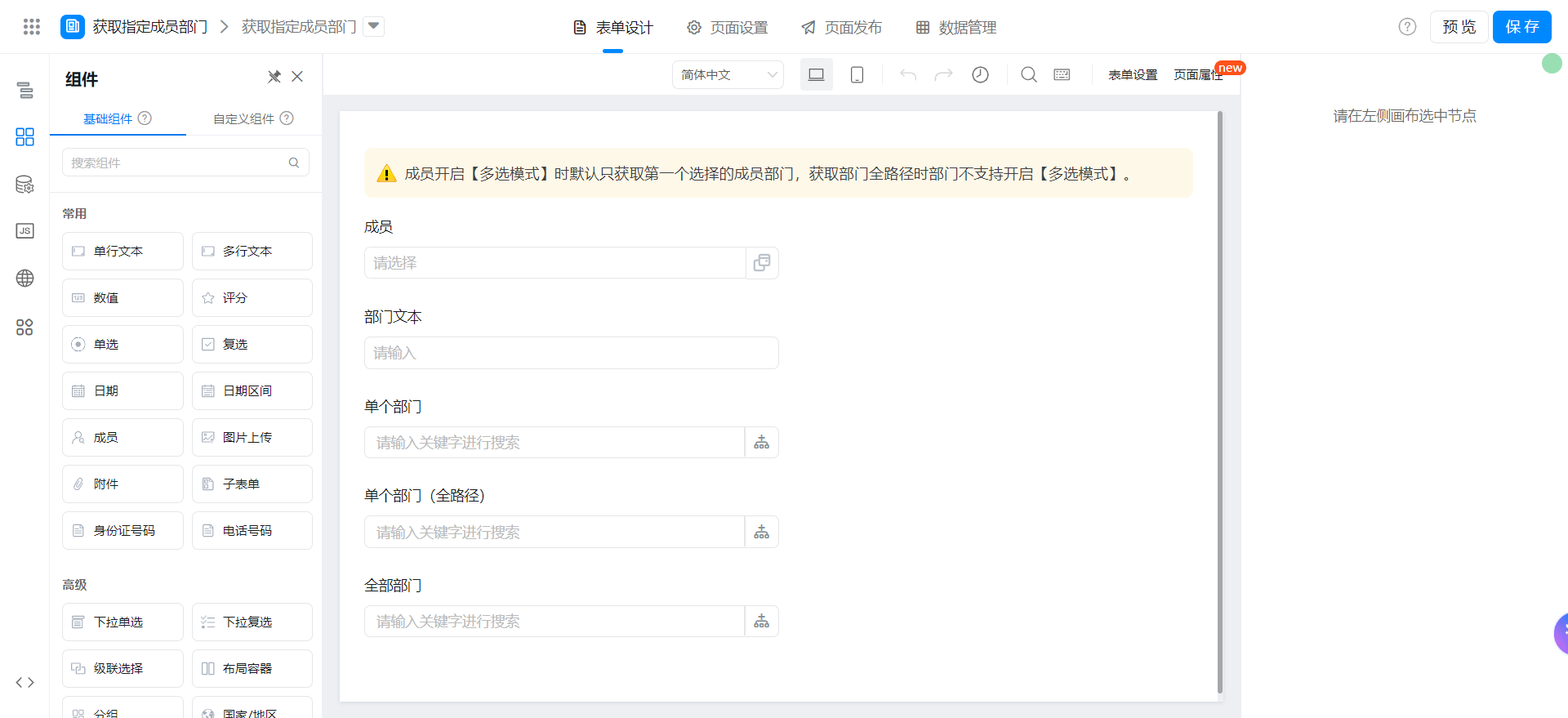The width and height of the screenshot is (1568, 718).
Task: Close the 组件 panel
Action: [297, 77]
